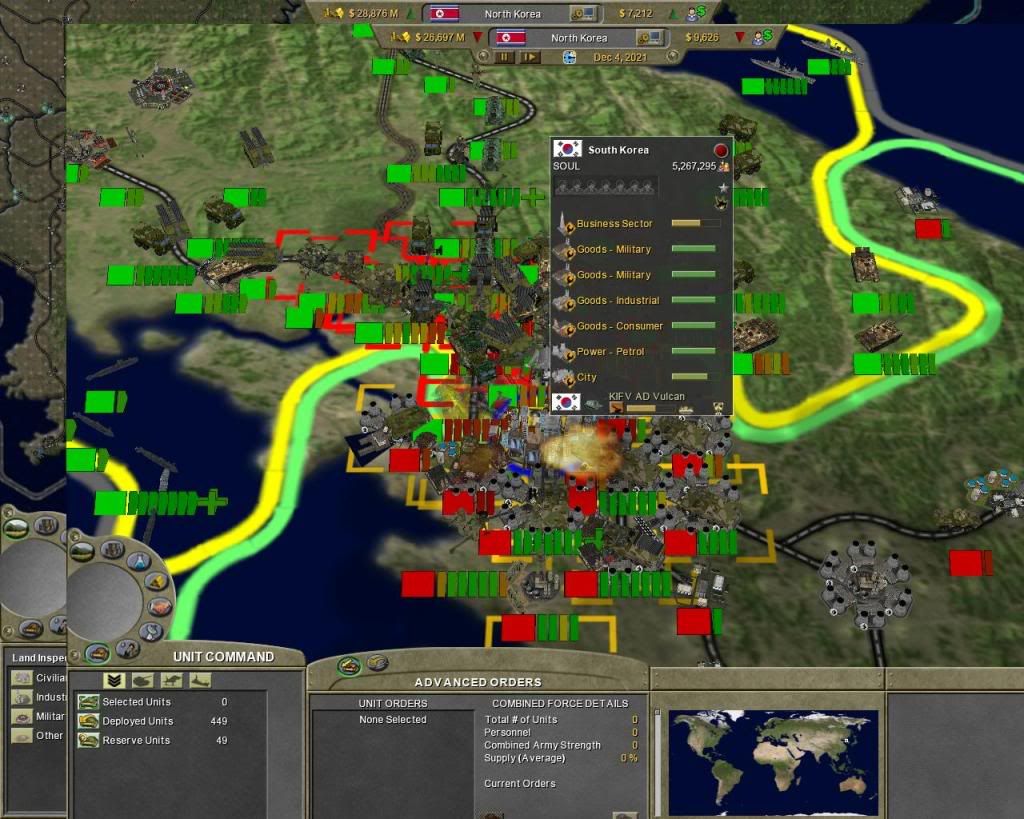
Task: Click the world minimap
Action: 773,762
